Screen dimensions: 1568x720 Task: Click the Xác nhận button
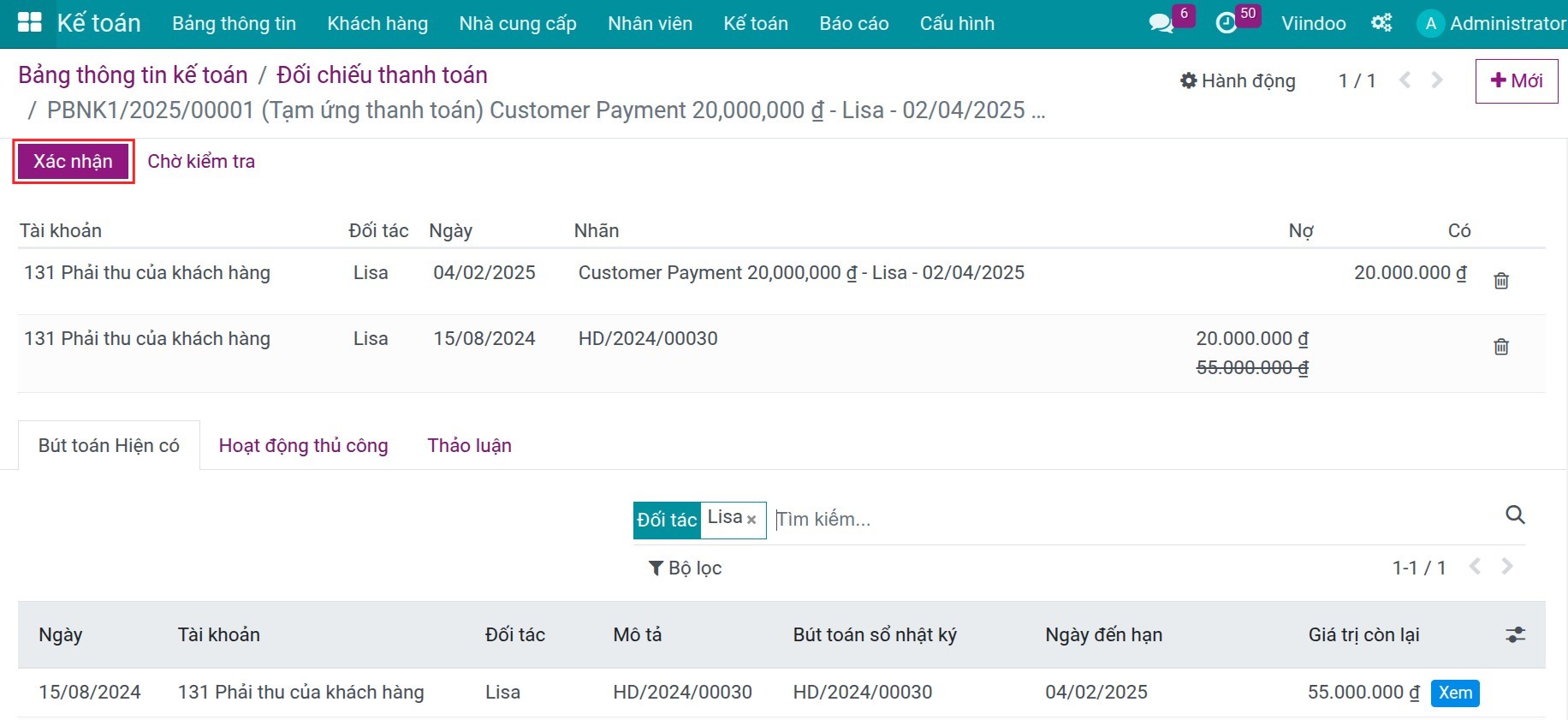tap(73, 161)
